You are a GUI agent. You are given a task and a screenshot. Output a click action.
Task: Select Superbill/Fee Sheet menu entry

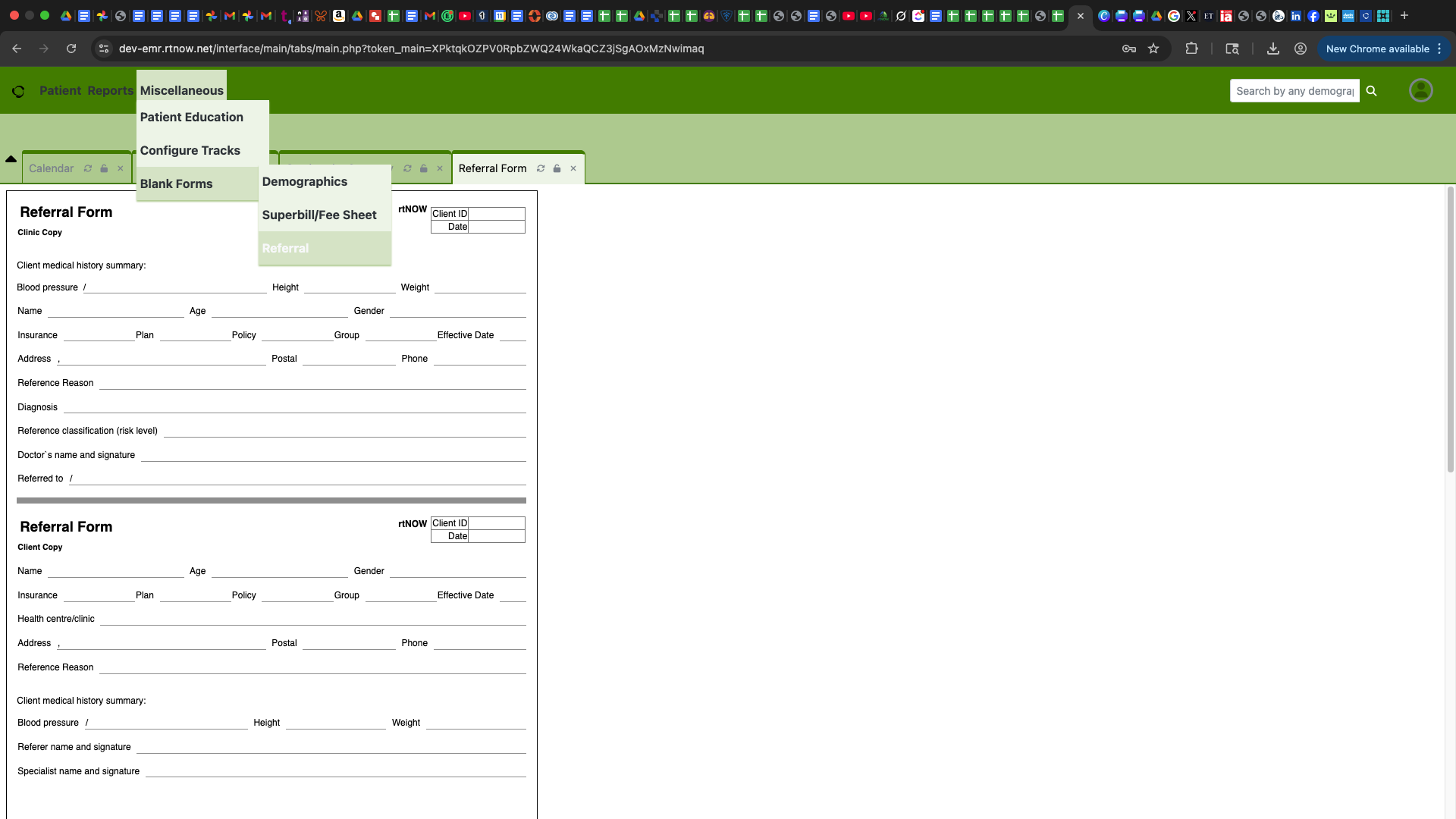(319, 215)
